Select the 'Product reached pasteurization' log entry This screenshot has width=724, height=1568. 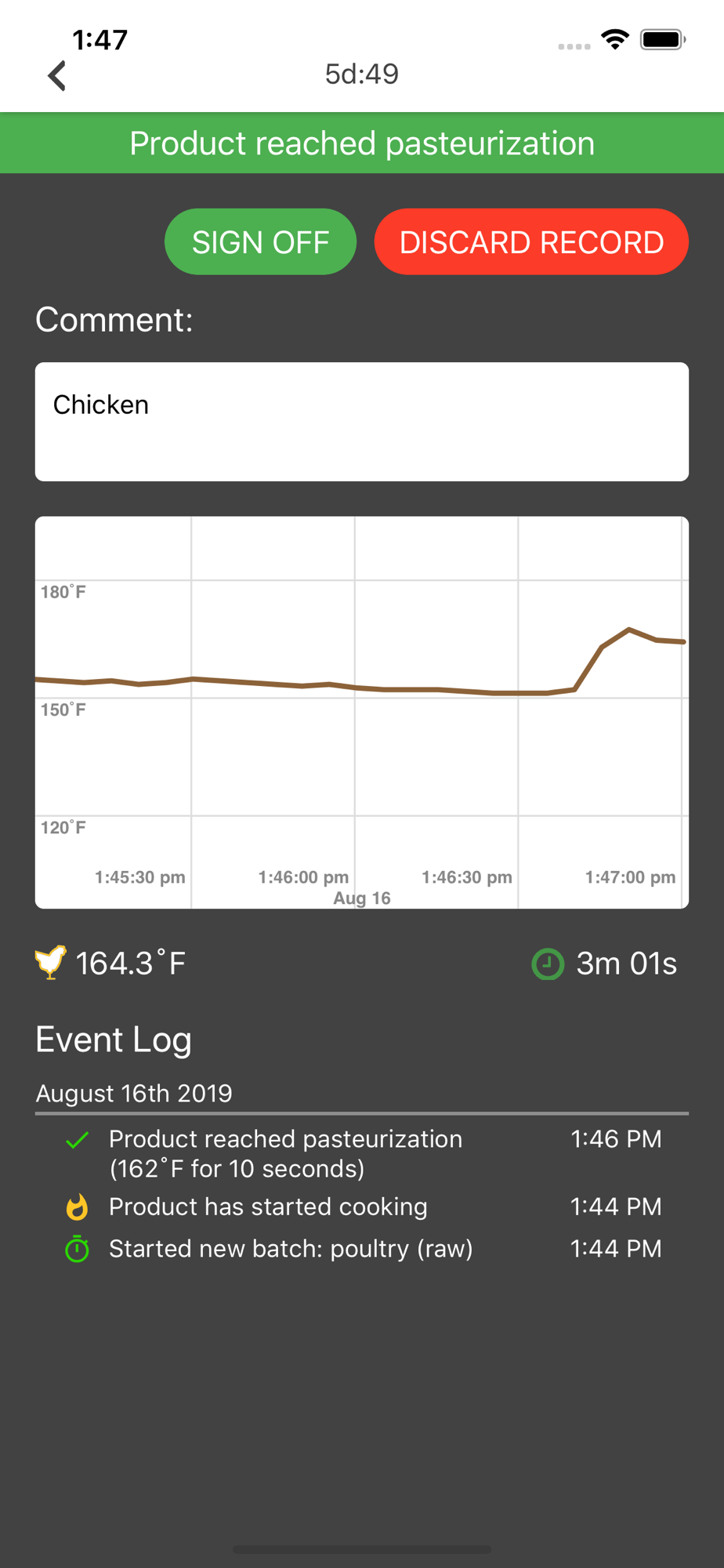[x=285, y=1153]
